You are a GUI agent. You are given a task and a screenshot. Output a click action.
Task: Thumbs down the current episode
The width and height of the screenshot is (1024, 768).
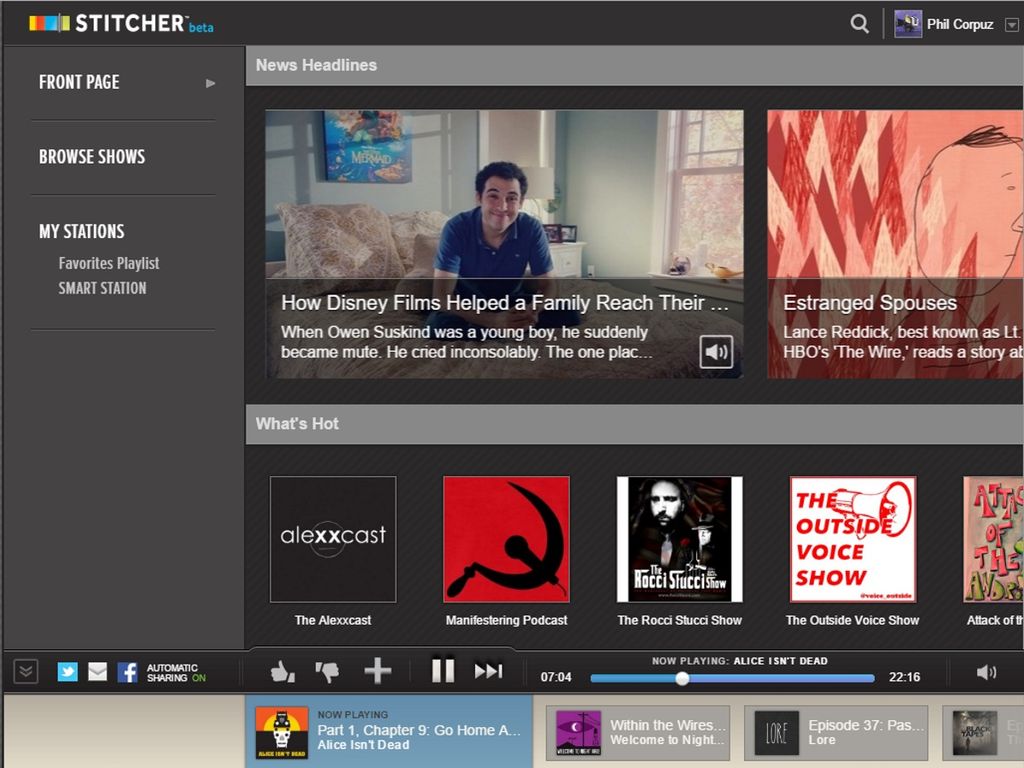[x=327, y=671]
